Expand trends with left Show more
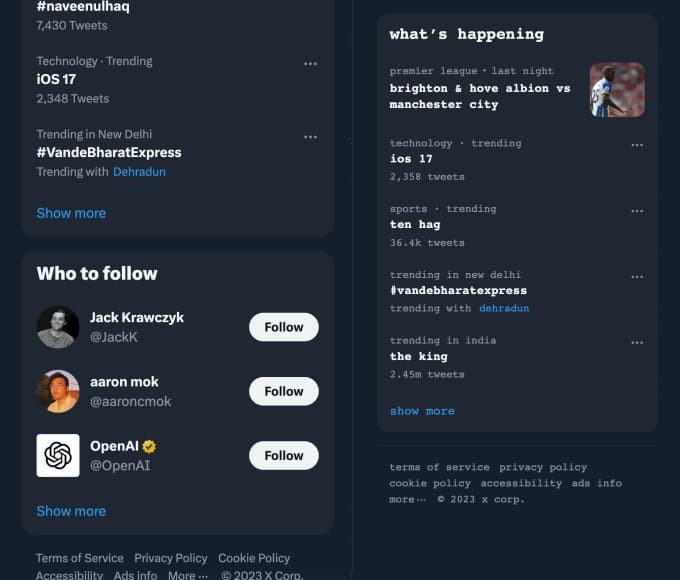This screenshot has height=580, width=680. [71, 213]
